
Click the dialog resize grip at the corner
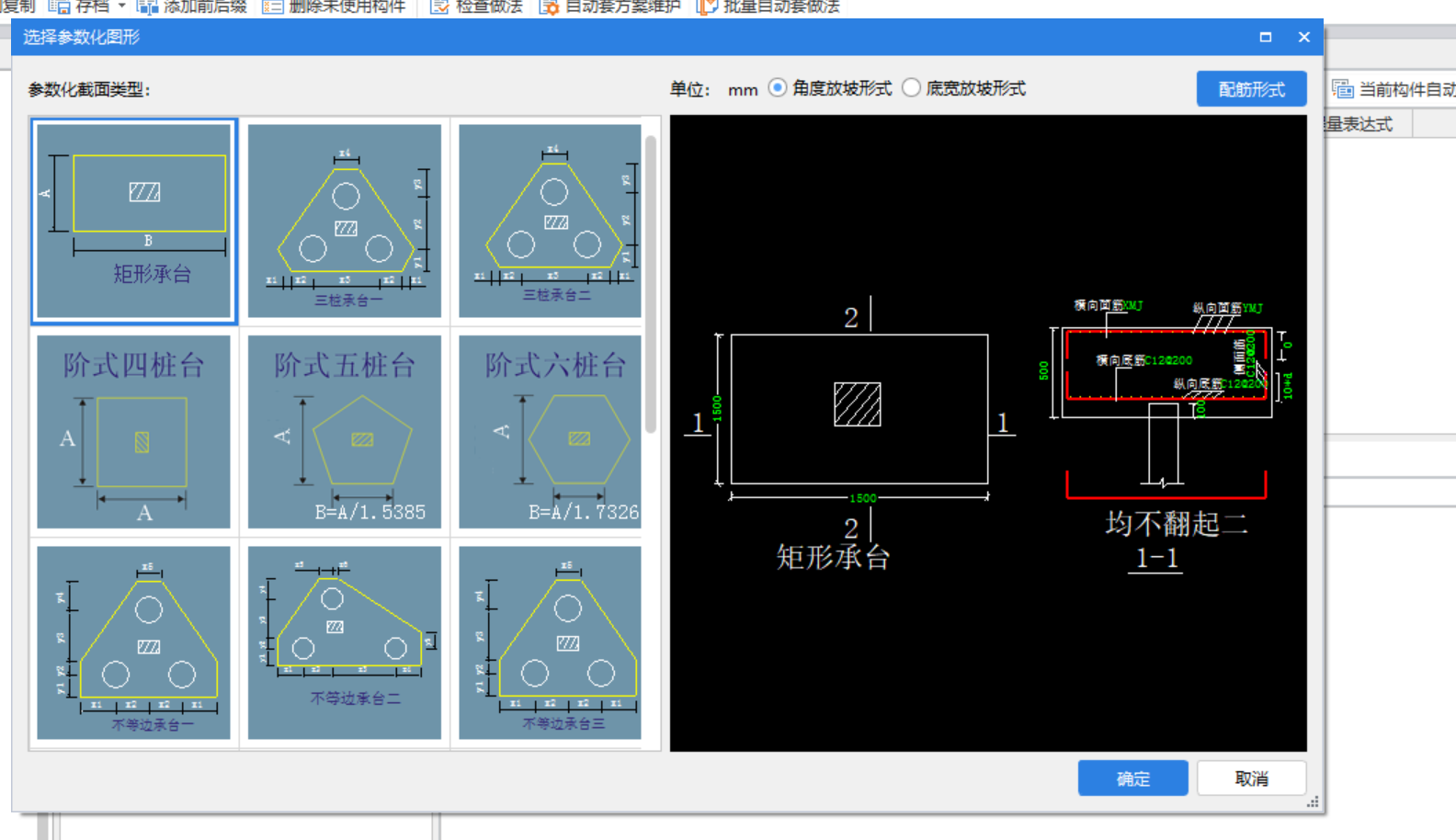click(x=1314, y=802)
